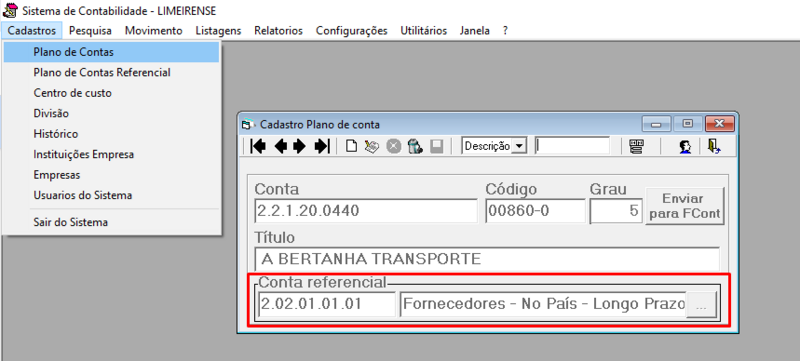Close the Cadastro Plano de conta window
This screenshot has width=800, height=361.
click(x=720, y=124)
